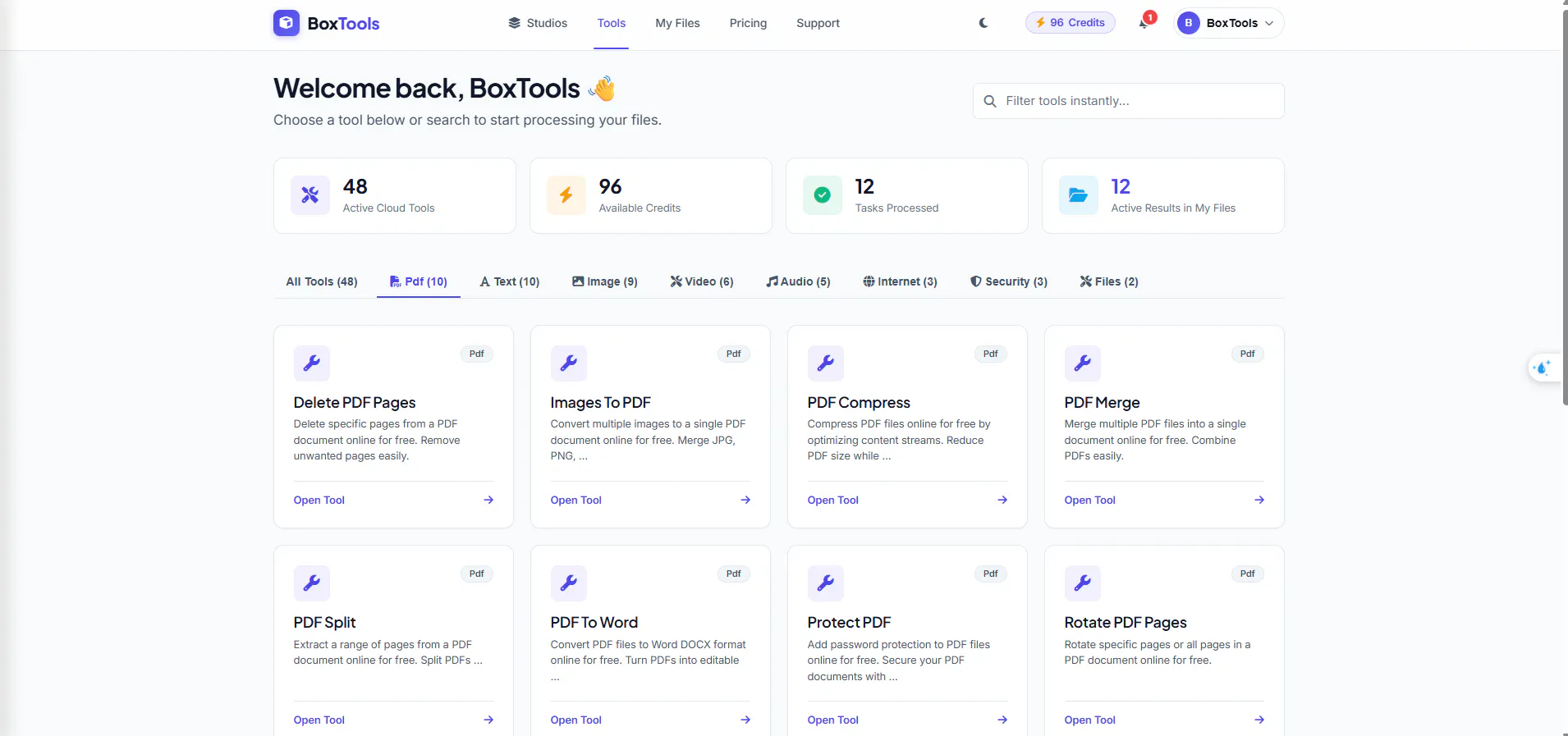
Task: Click the floating sparkle droplet widget
Action: coord(1543,368)
